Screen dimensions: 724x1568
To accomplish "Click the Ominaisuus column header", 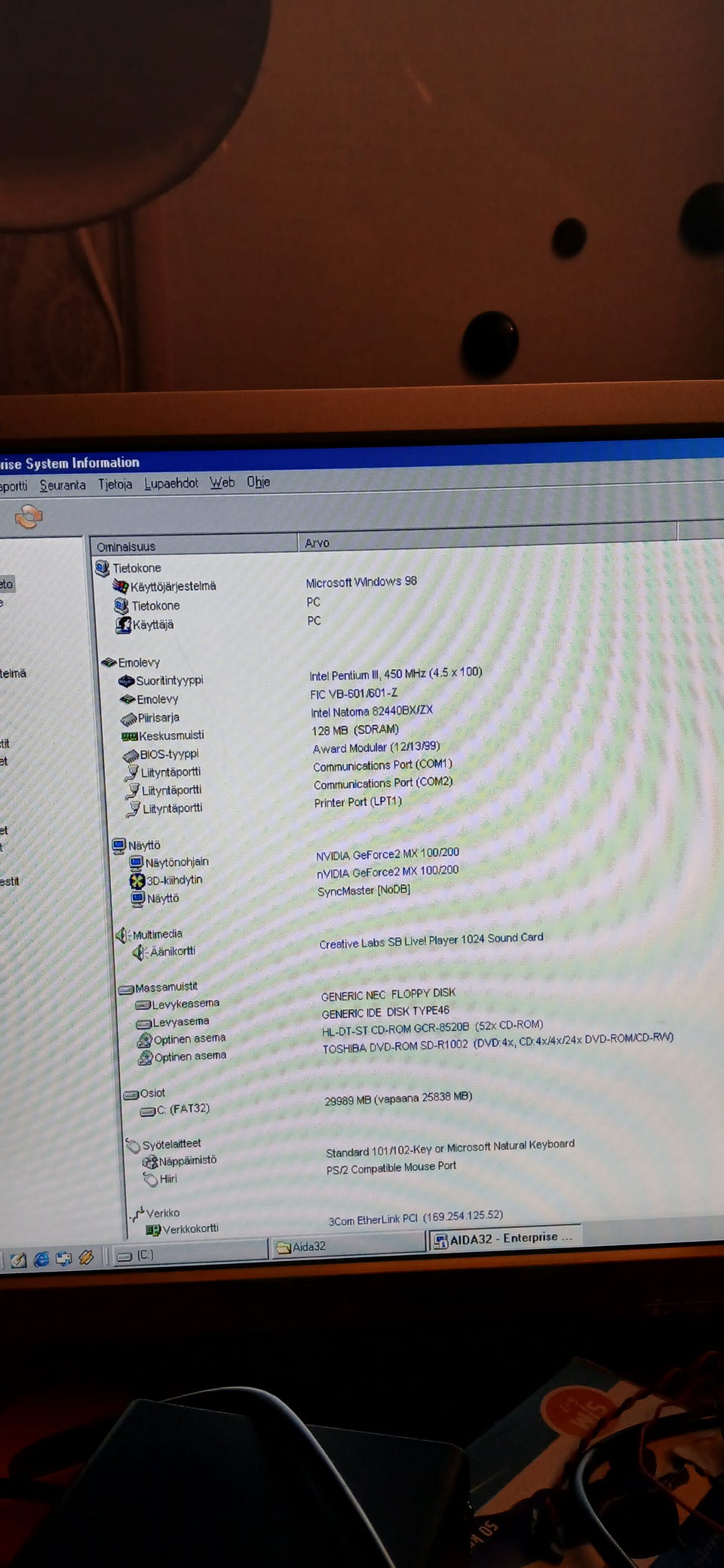I will pyautogui.click(x=194, y=545).
